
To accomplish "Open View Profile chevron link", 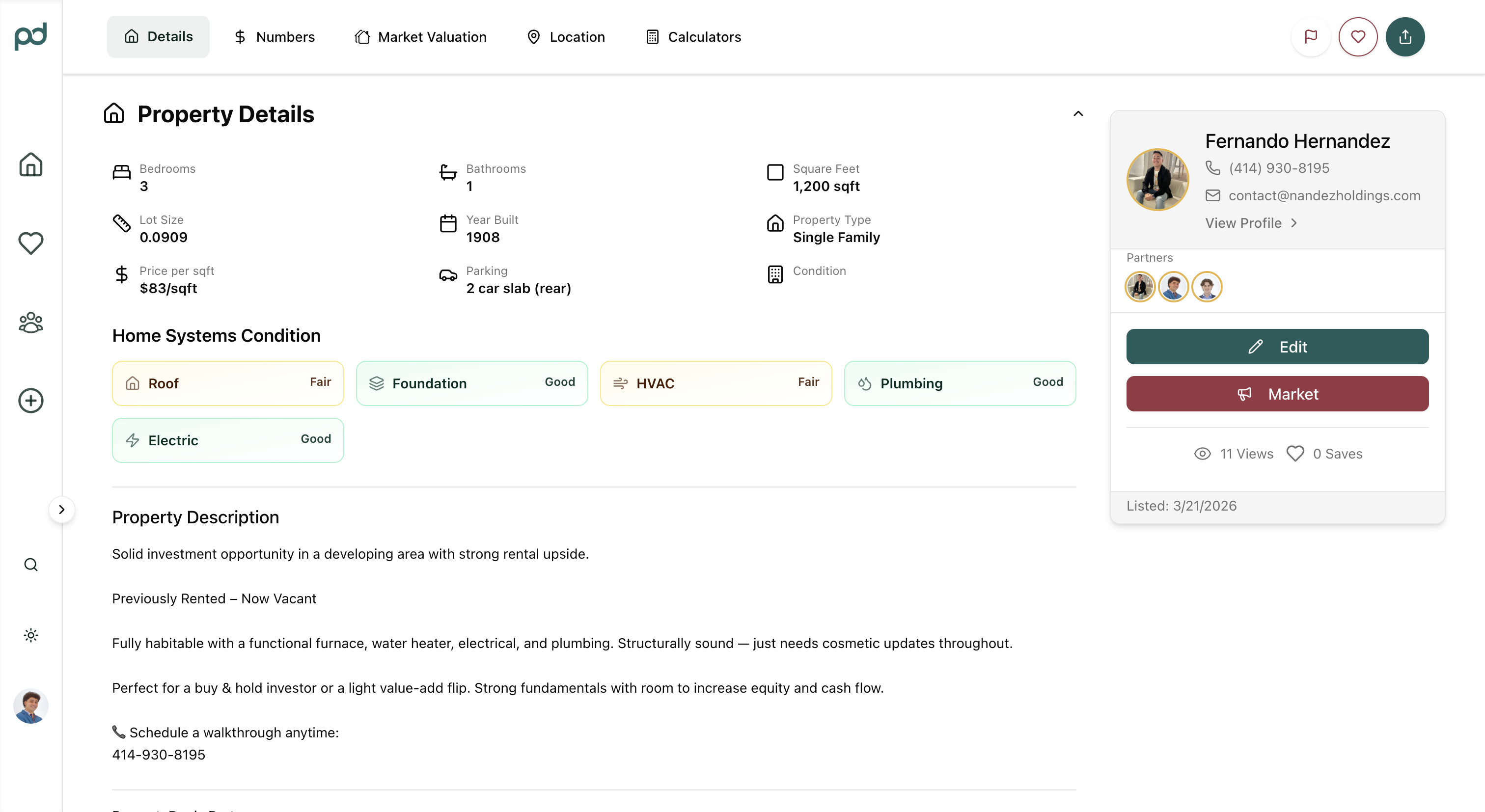I will tap(1250, 223).
